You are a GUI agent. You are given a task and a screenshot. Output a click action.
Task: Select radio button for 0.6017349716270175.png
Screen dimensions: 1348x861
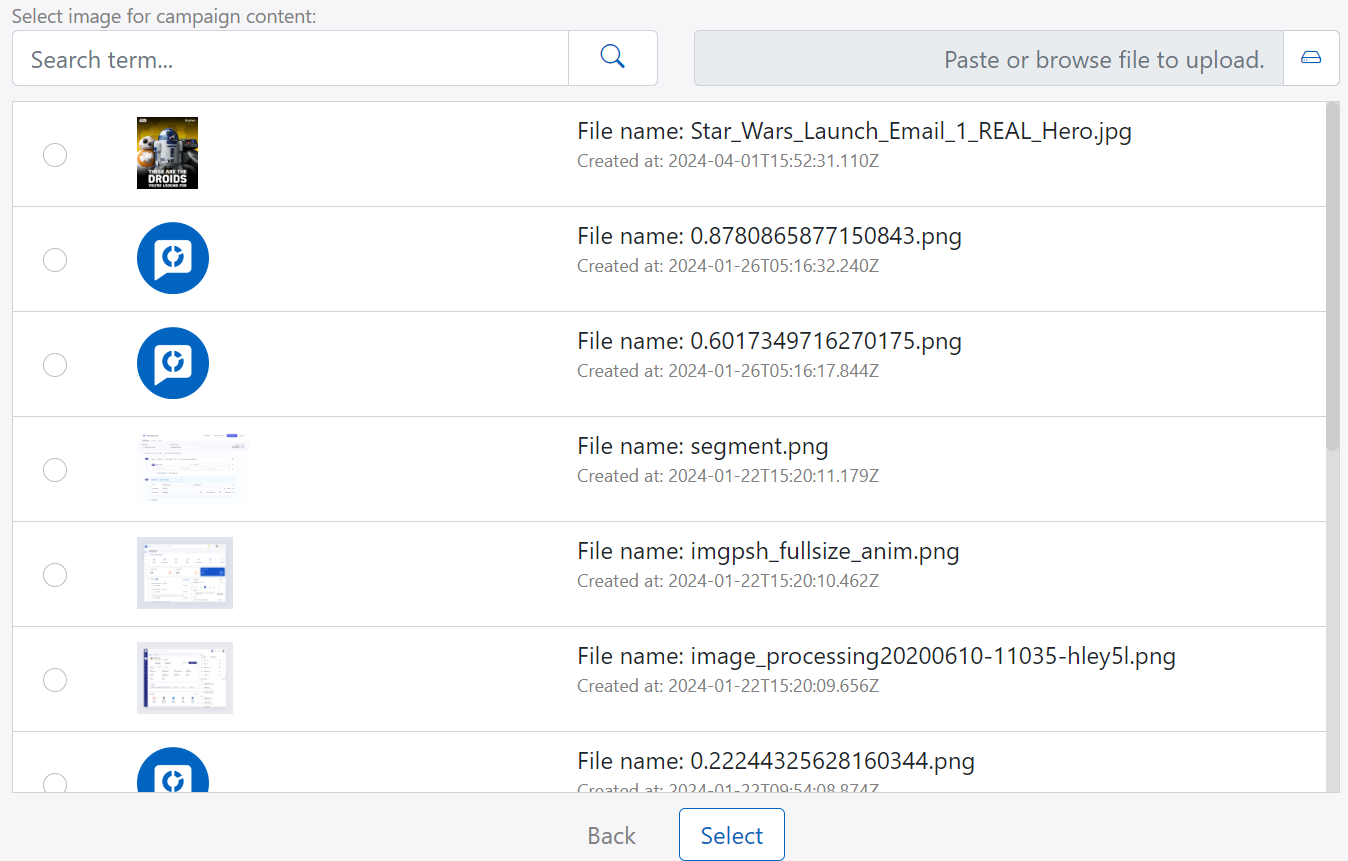click(55, 365)
